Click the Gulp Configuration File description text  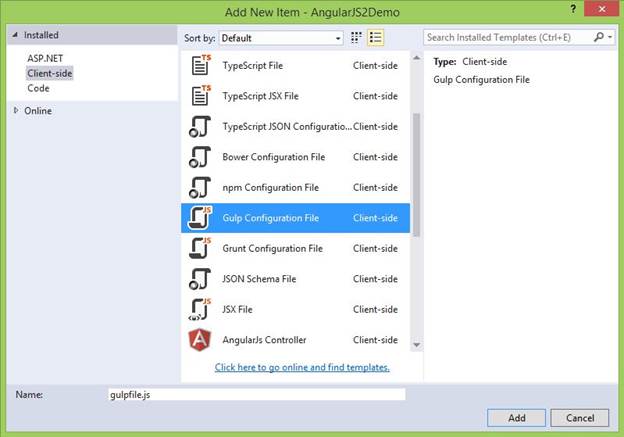[482, 80]
